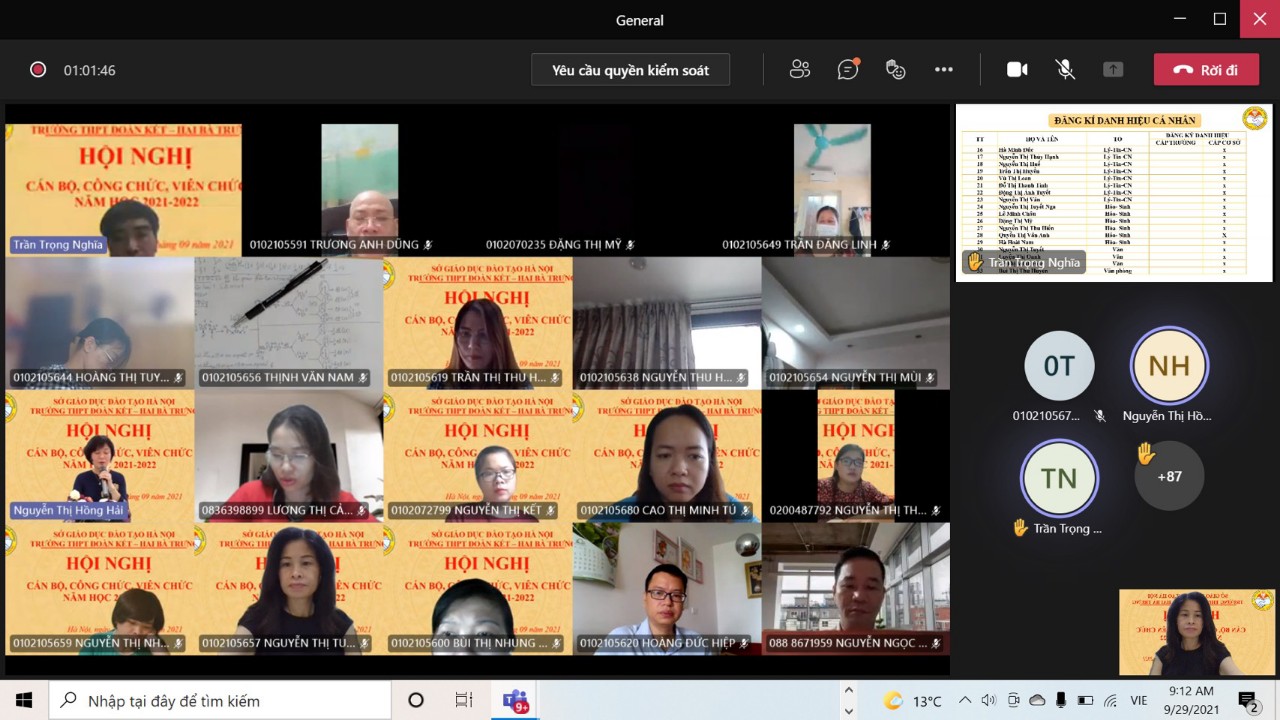The image size is (1280, 720).
Task: Select the 0102105644 Hoàng Thị Tuy… tile
Action: [100, 323]
